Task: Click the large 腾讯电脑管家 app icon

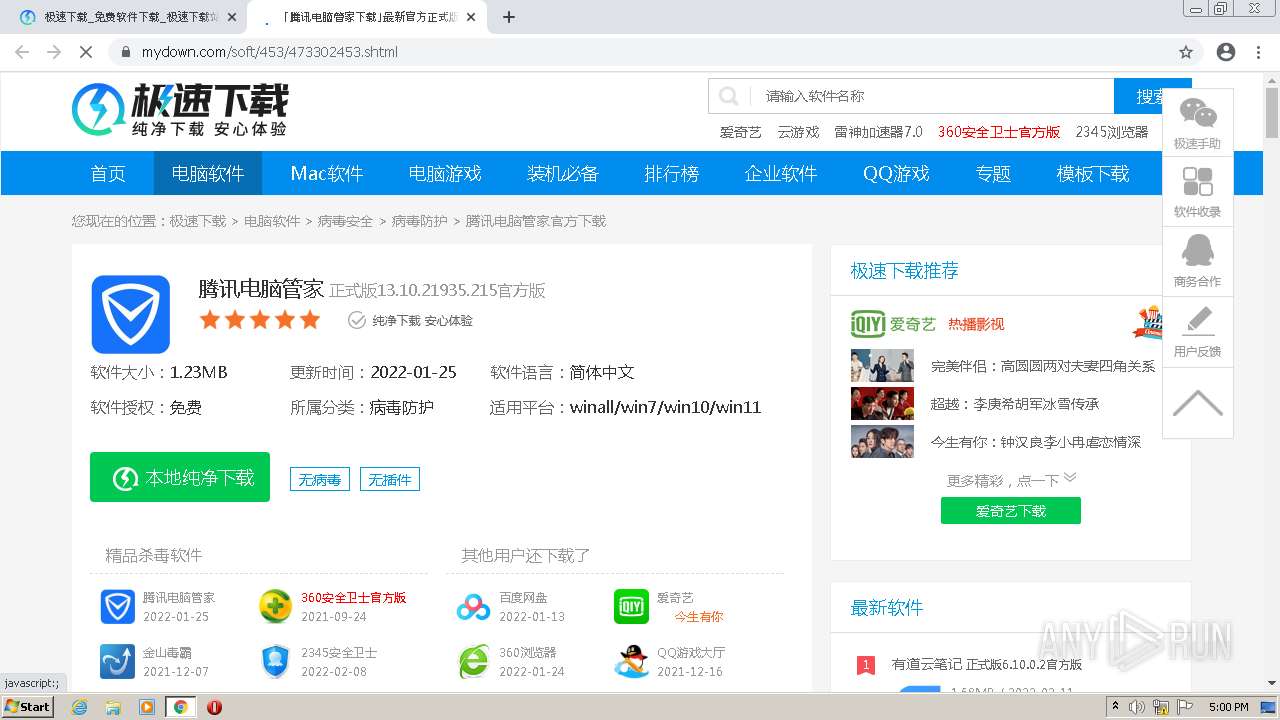Action: tap(131, 314)
